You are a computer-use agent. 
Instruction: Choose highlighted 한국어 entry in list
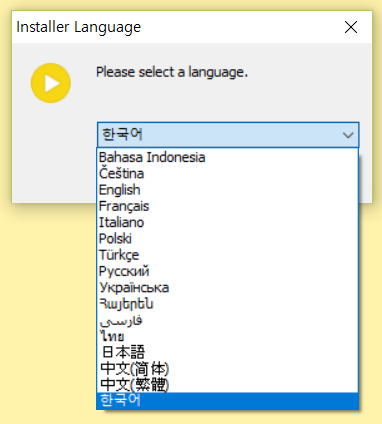pyautogui.click(x=228, y=401)
